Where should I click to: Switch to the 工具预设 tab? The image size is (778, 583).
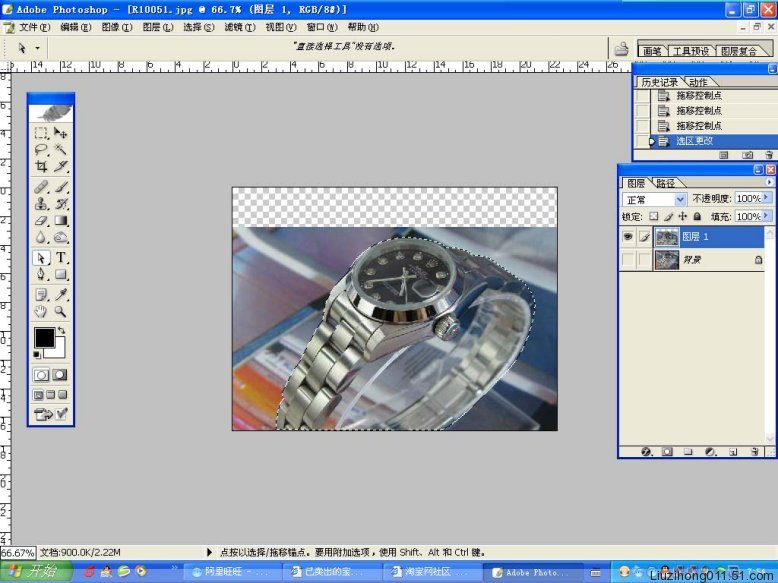[x=690, y=51]
